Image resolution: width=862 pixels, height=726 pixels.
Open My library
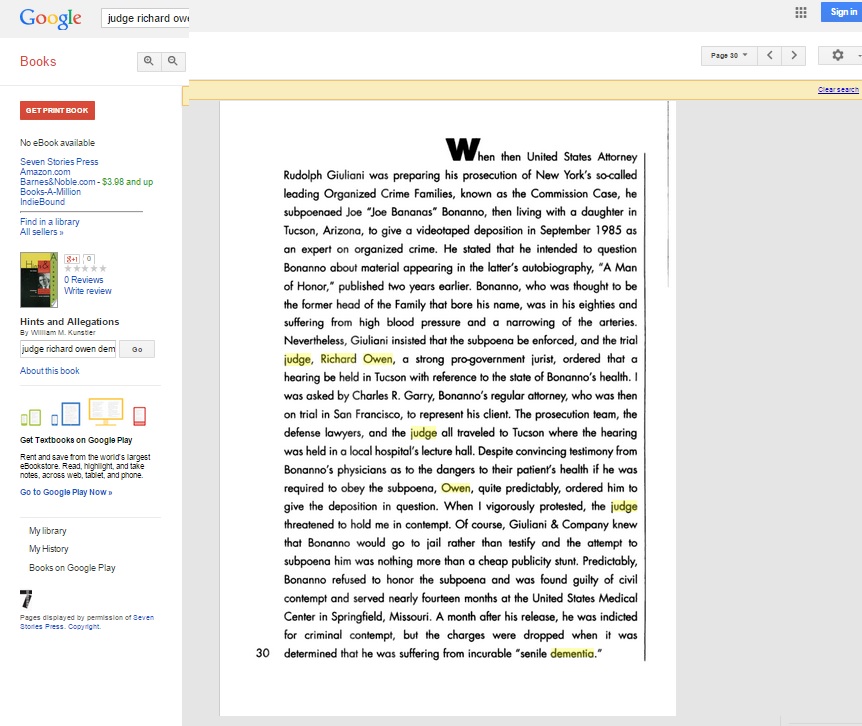[x=48, y=531]
